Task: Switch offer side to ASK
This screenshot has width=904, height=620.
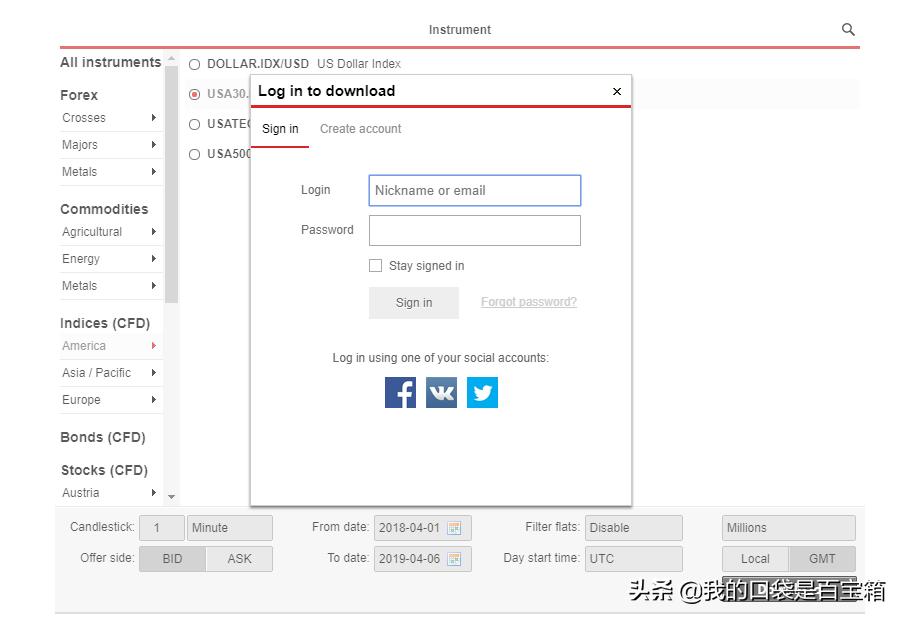Action: [x=239, y=558]
